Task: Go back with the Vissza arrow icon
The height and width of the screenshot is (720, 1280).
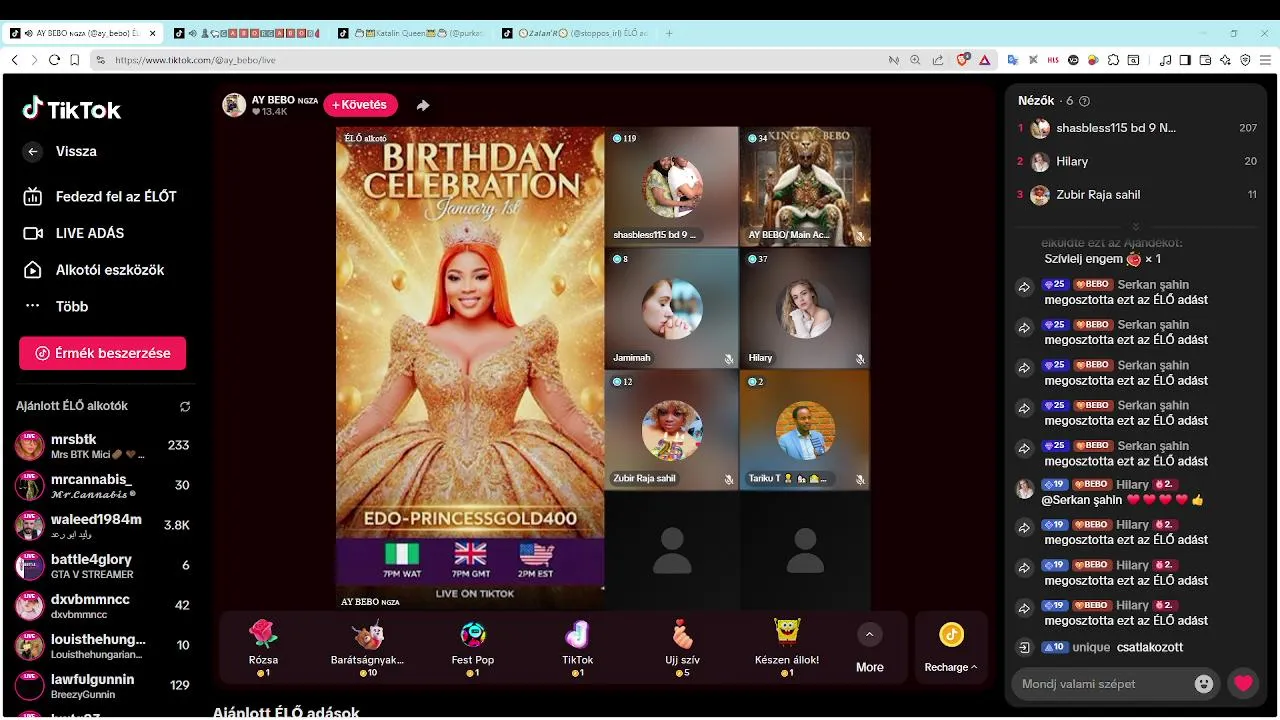Action: [33, 152]
